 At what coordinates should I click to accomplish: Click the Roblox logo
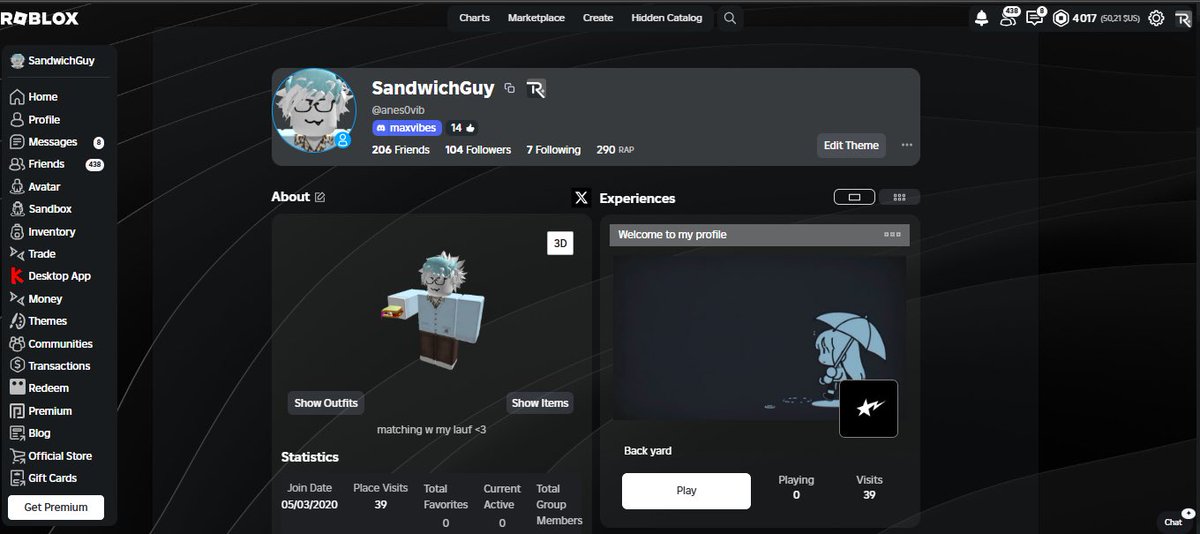pos(40,18)
